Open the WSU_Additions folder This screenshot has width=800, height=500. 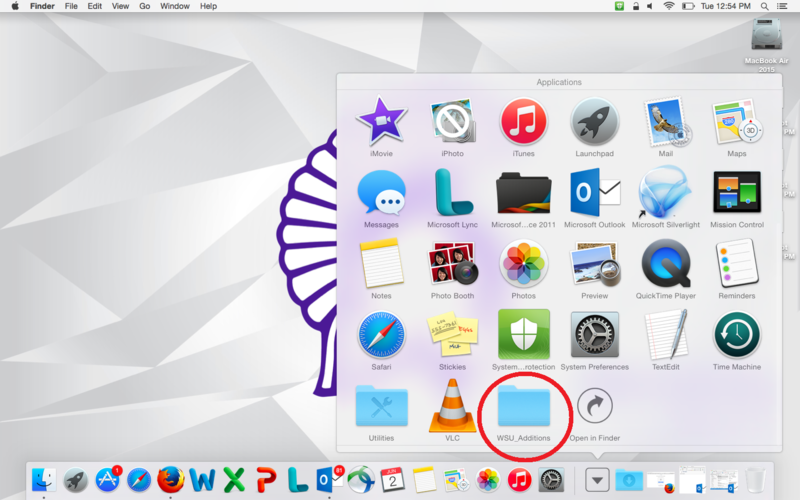(x=524, y=408)
